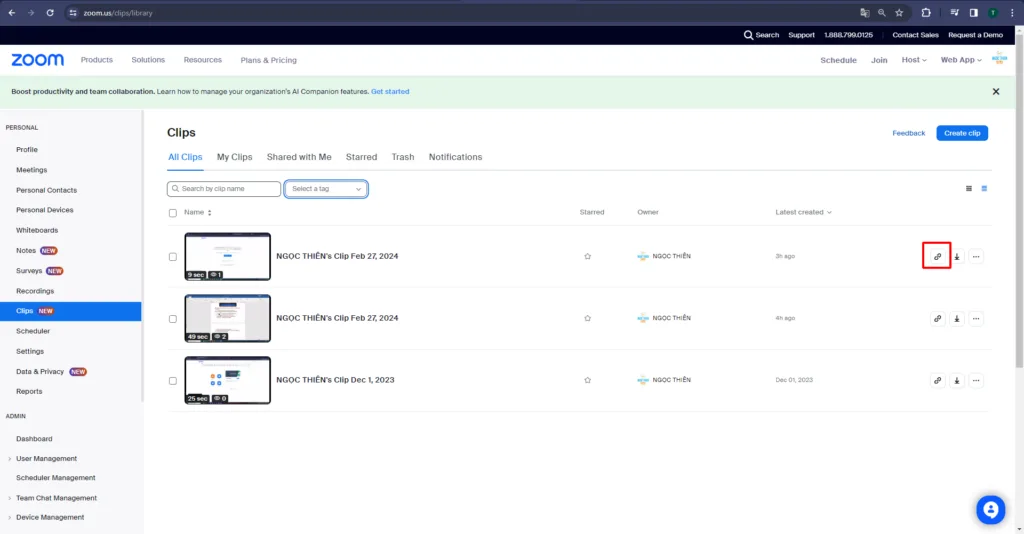Open more options for the 49 sec clip
This screenshot has height=534, width=1024.
976,319
